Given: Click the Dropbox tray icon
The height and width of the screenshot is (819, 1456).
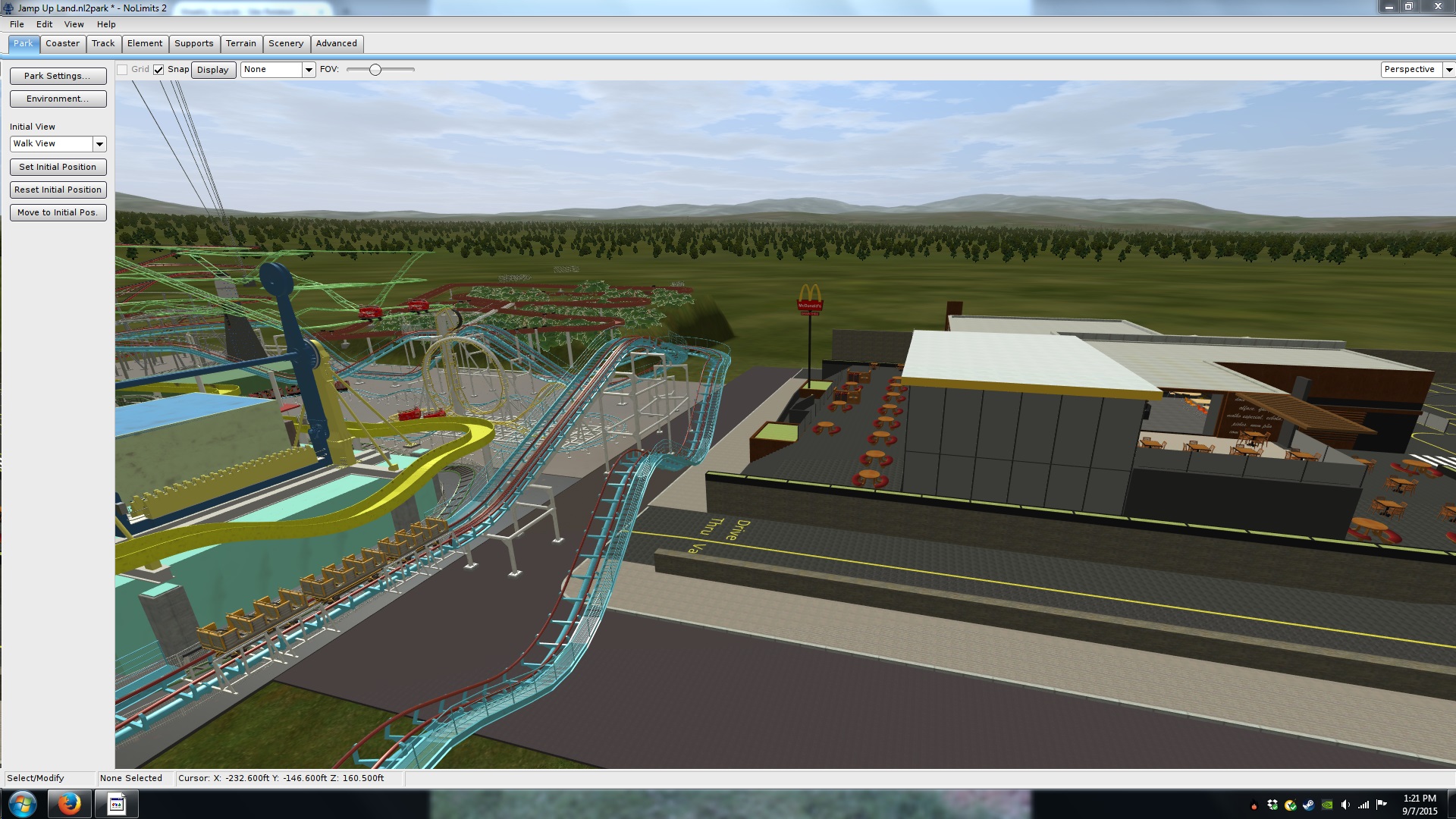Looking at the screenshot, I should (x=1272, y=805).
